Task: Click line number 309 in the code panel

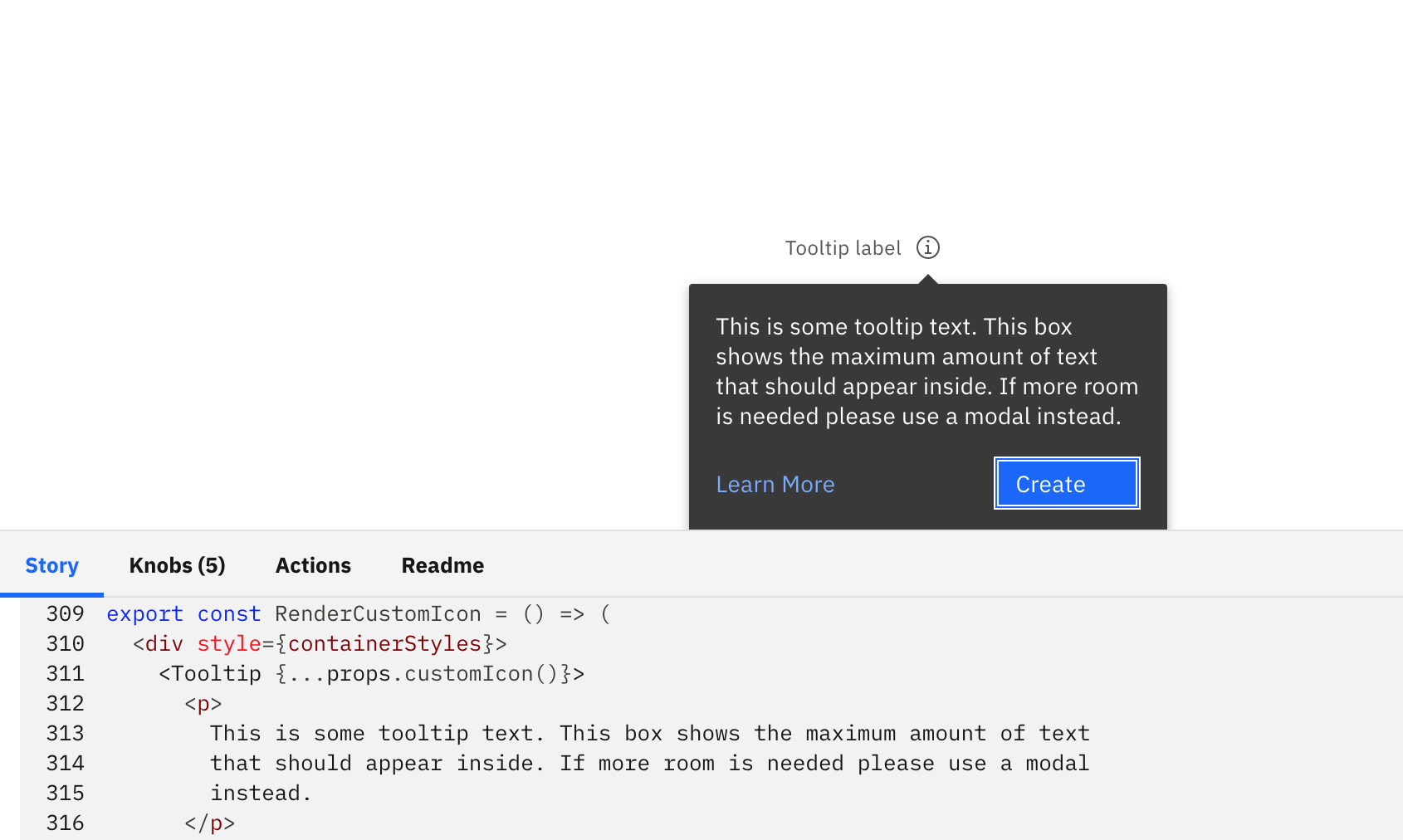Action: tap(66, 613)
